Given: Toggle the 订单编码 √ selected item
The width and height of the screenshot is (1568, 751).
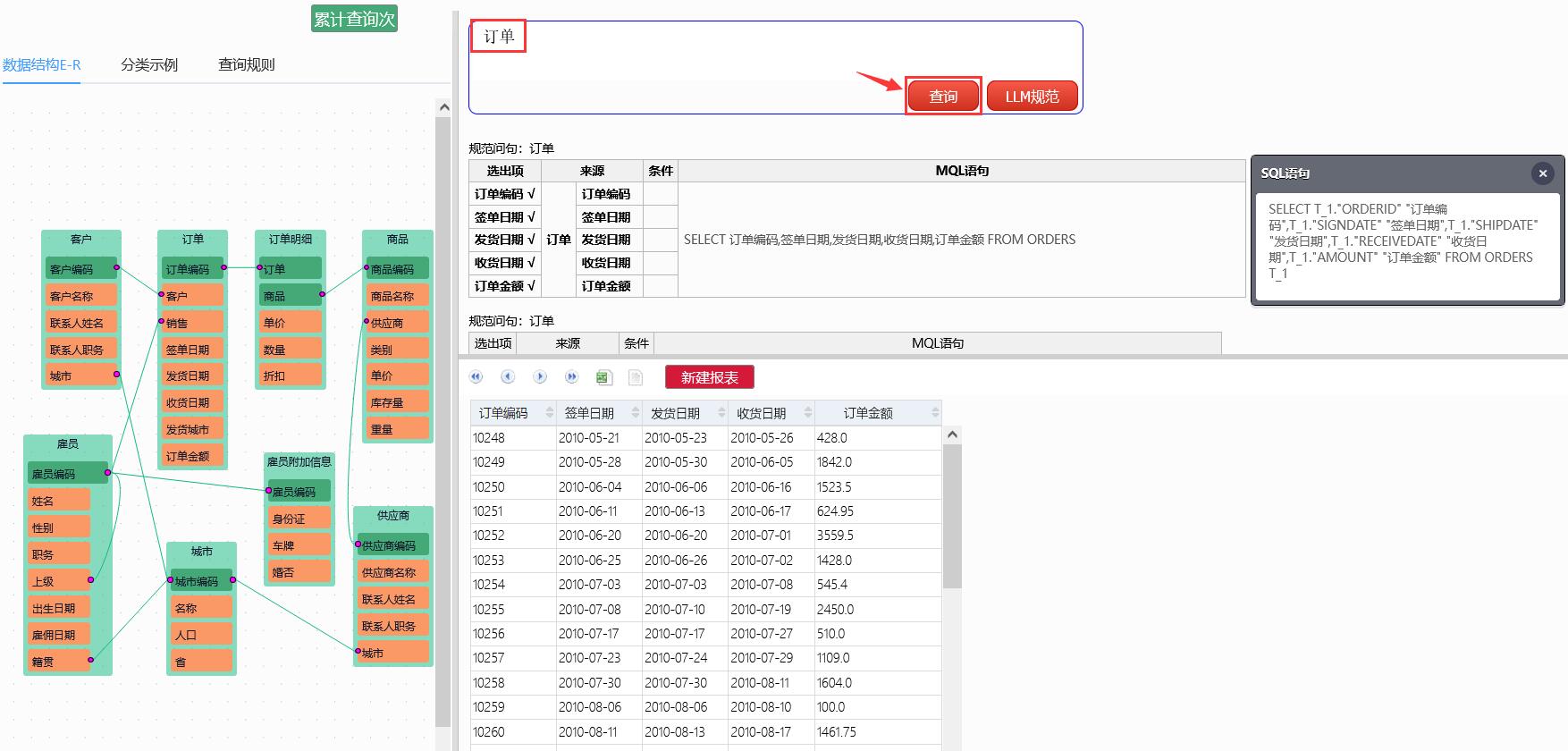Looking at the screenshot, I should (x=505, y=194).
